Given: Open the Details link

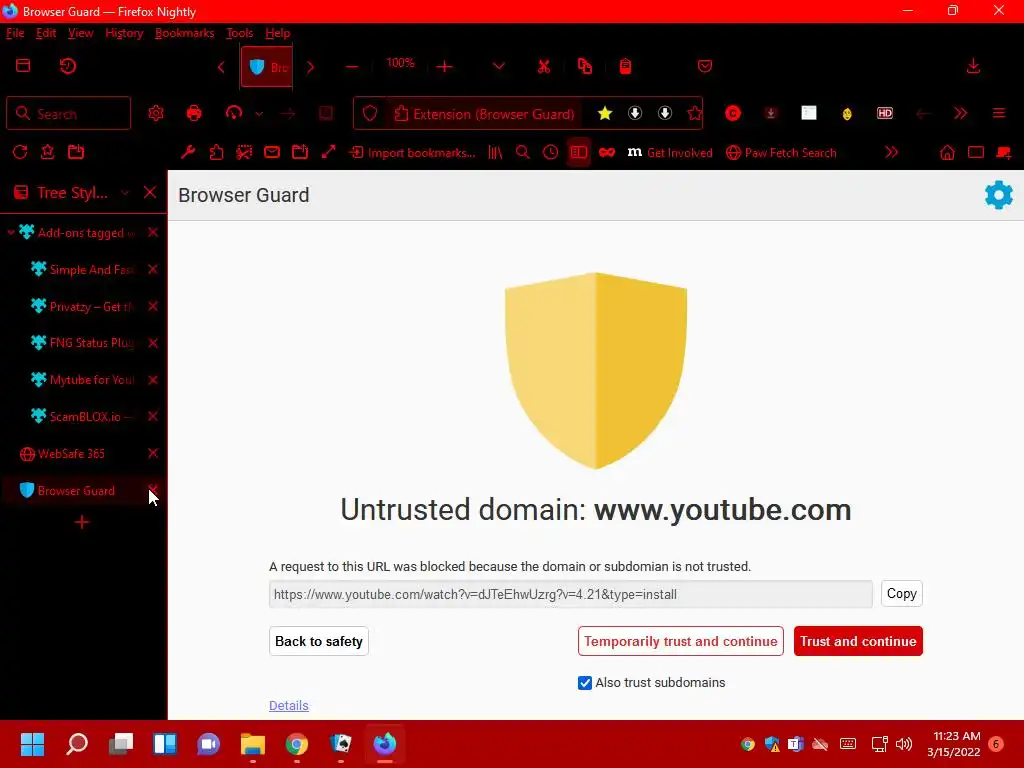Looking at the screenshot, I should pos(289,705).
